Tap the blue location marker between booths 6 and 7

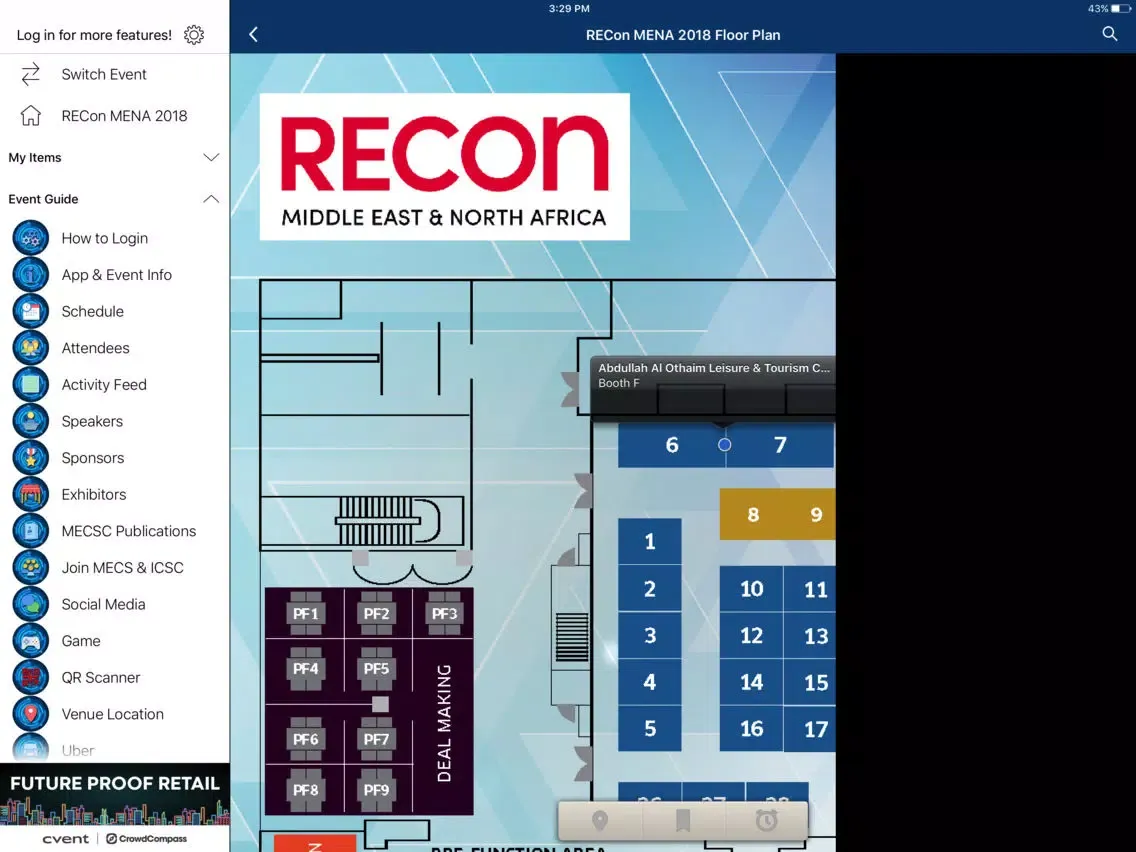(x=724, y=445)
